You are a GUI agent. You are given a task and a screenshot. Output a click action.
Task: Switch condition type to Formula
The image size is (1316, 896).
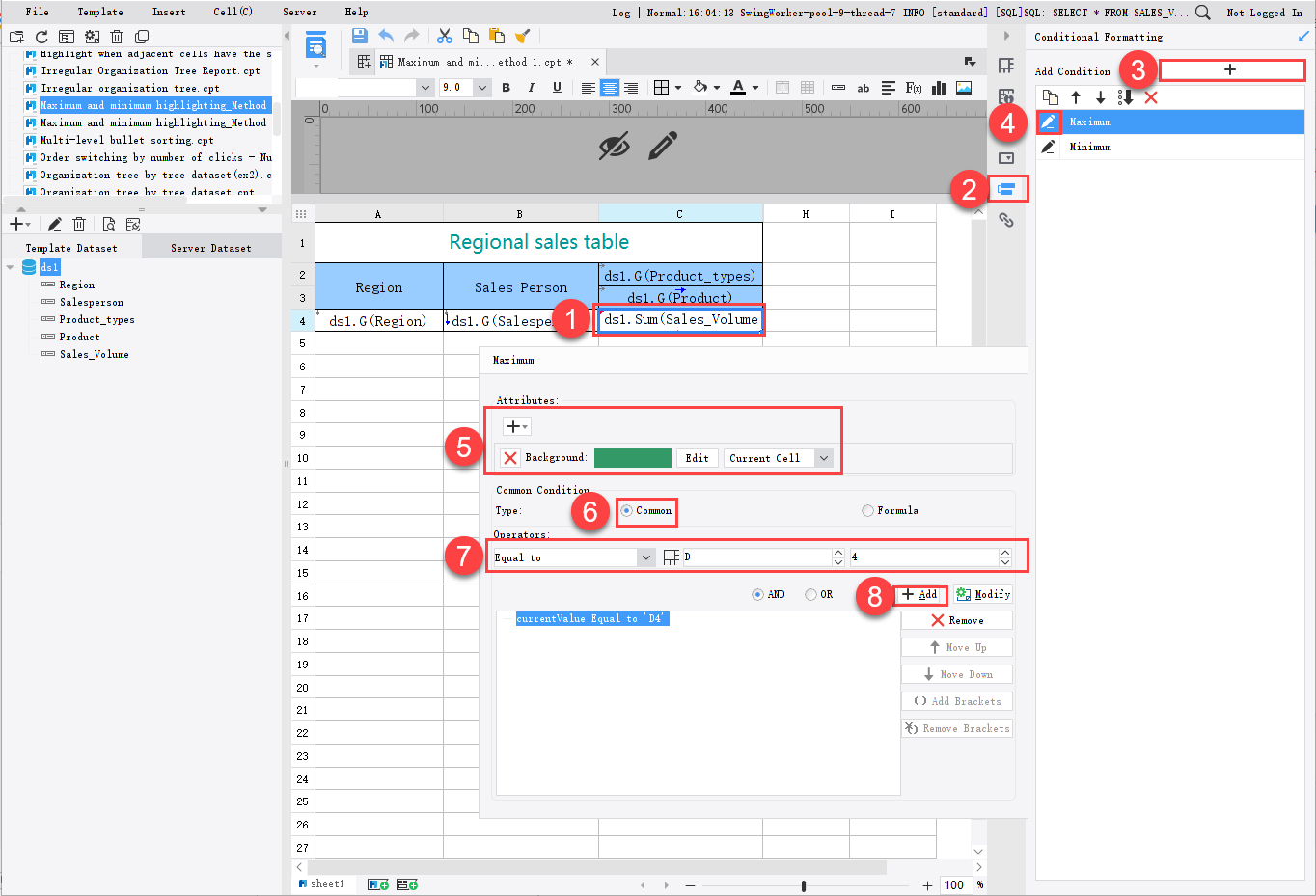(867, 510)
